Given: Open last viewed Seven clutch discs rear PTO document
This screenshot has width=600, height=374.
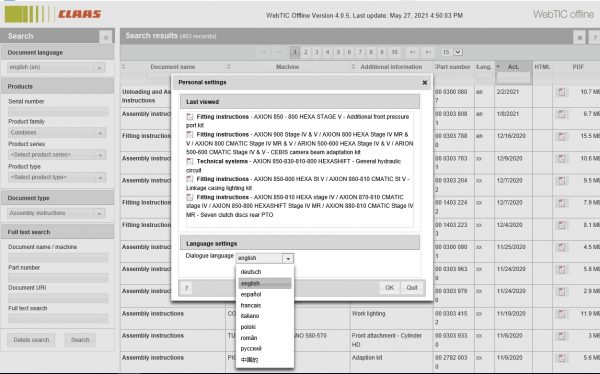Looking at the screenshot, I should click(300, 206).
